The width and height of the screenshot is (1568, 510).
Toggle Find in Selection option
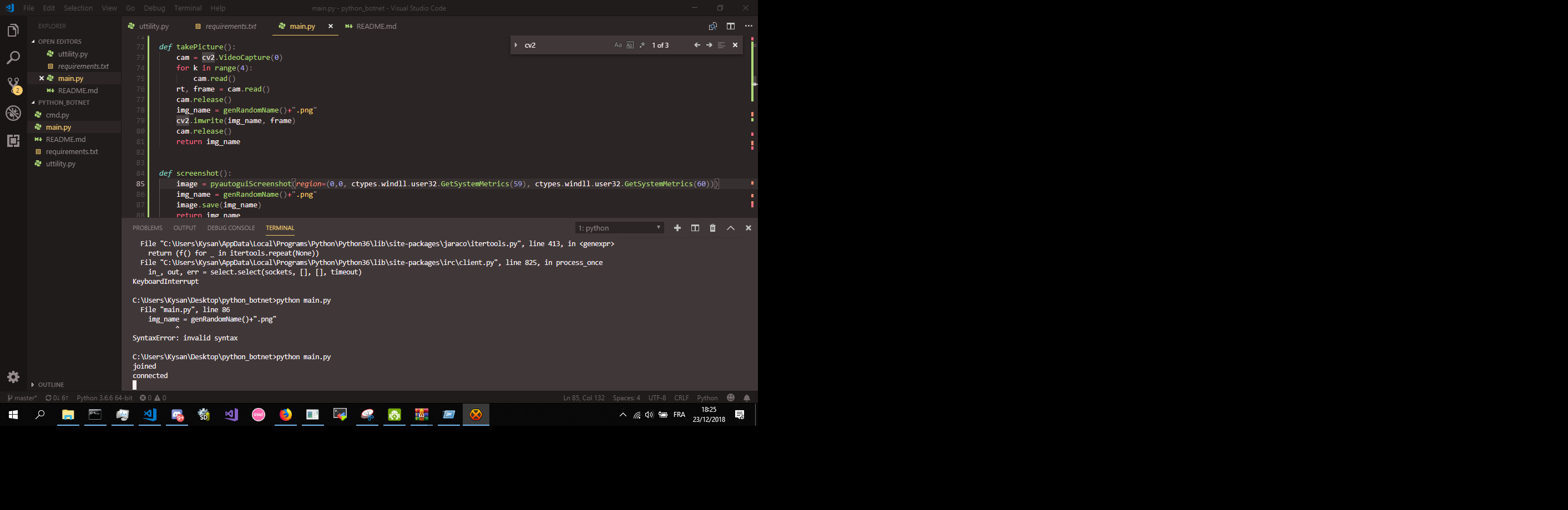pyautogui.click(x=721, y=45)
